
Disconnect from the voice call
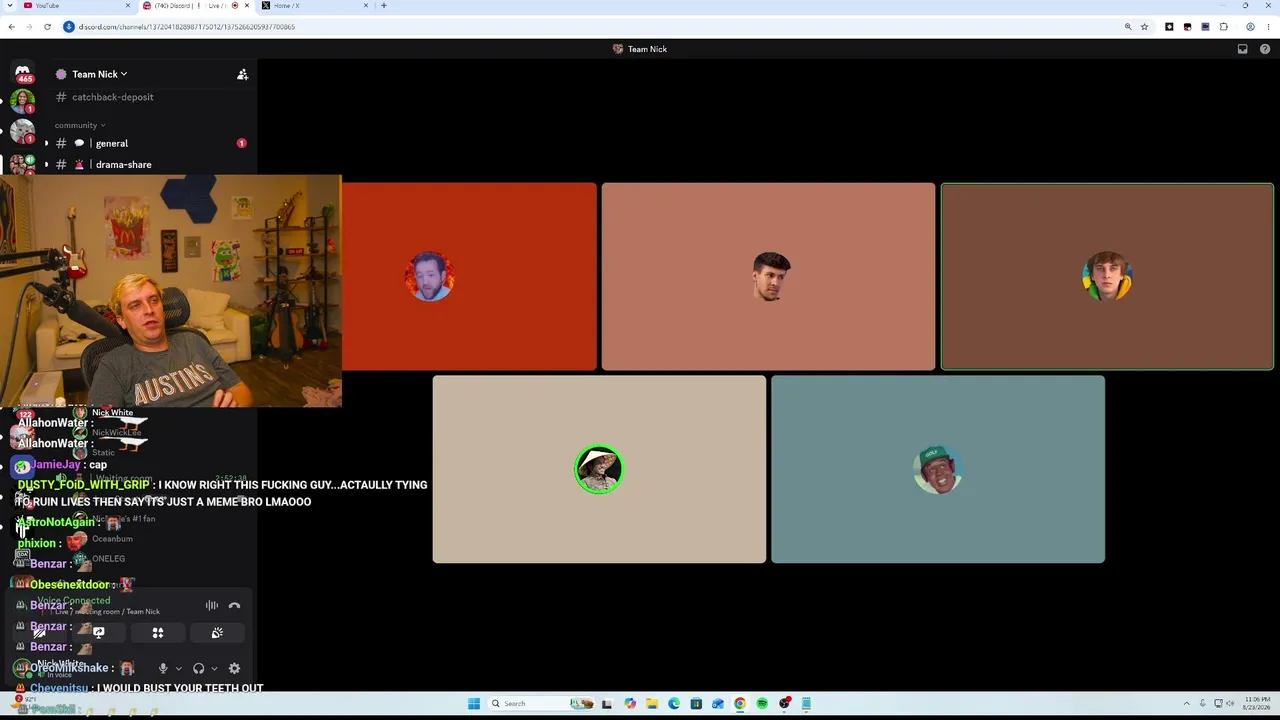[x=234, y=605]
